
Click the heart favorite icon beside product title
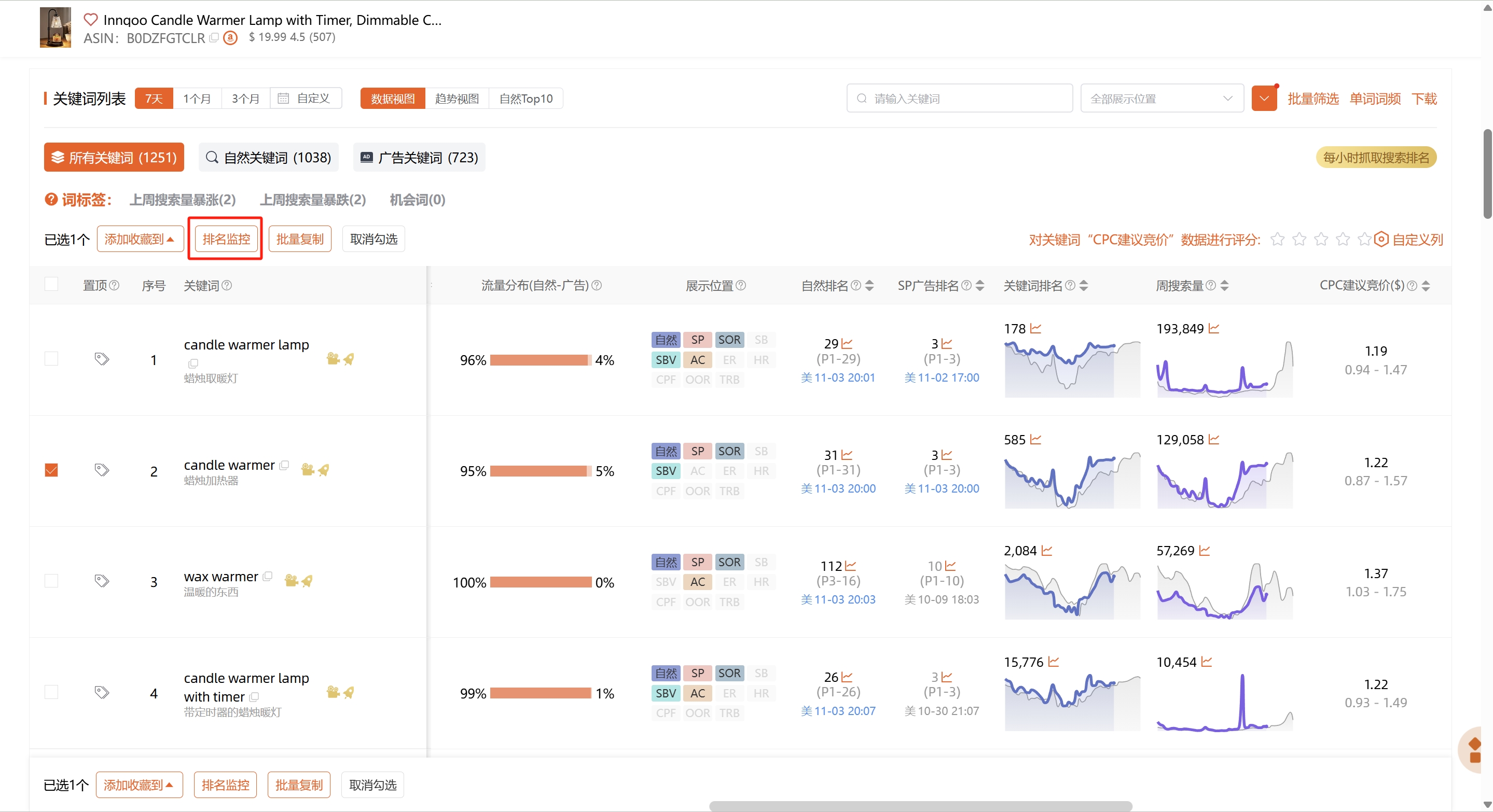pos(90,20)
